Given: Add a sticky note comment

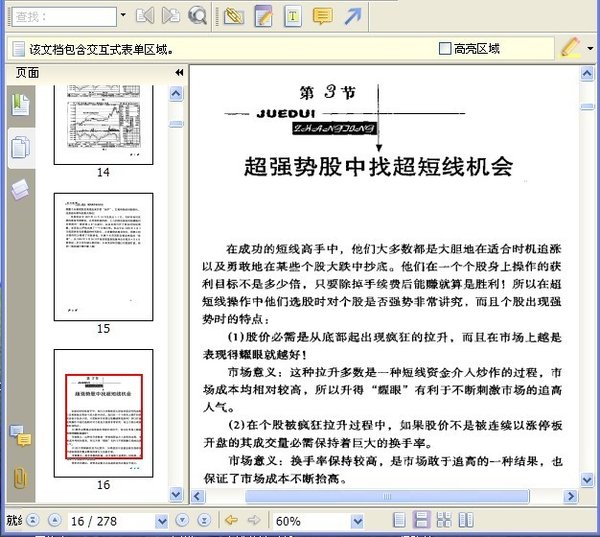Looking at the screenshot, I should click(x=323, y=16).
